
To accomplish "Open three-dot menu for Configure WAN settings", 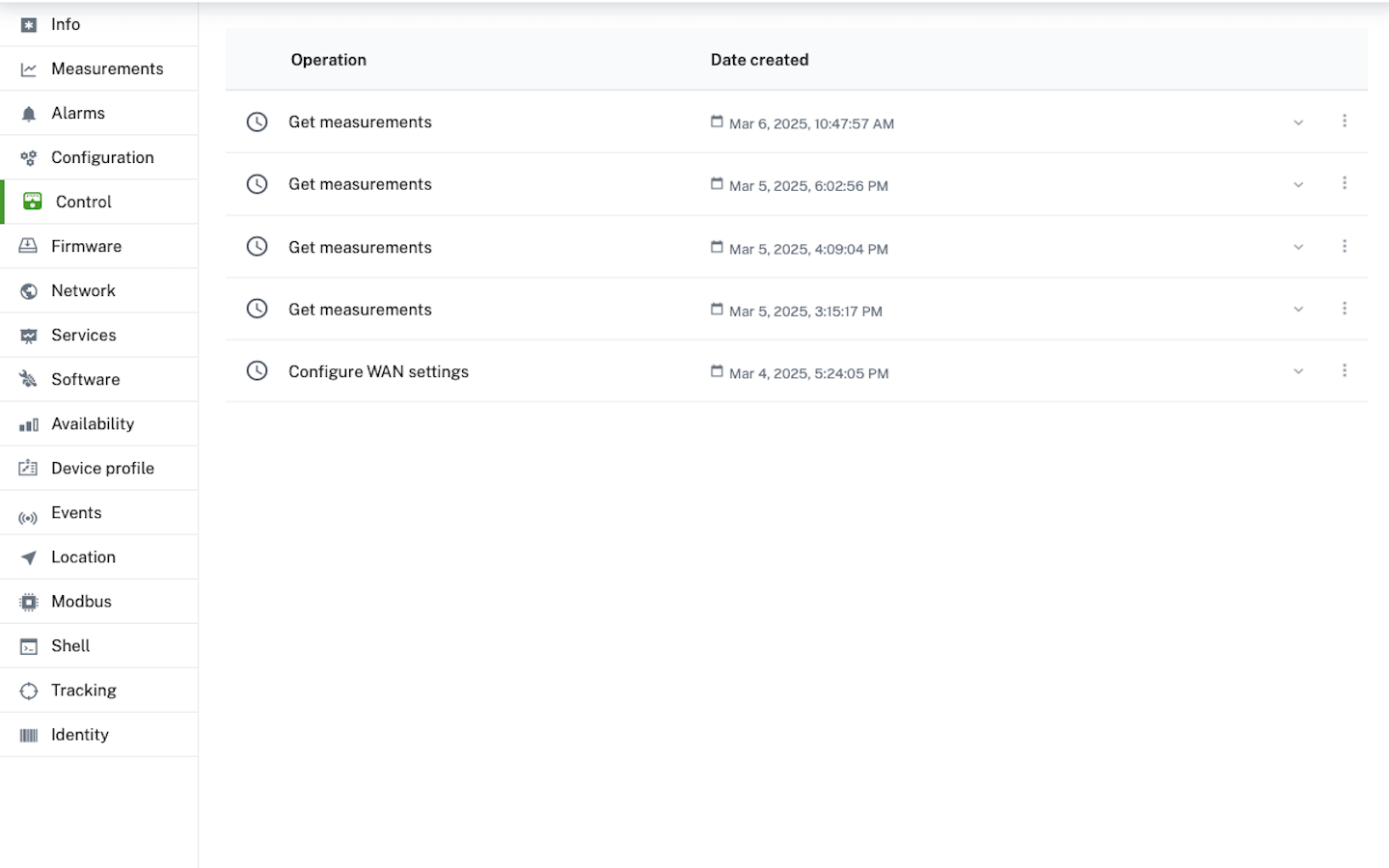I will click(1345, 371).
